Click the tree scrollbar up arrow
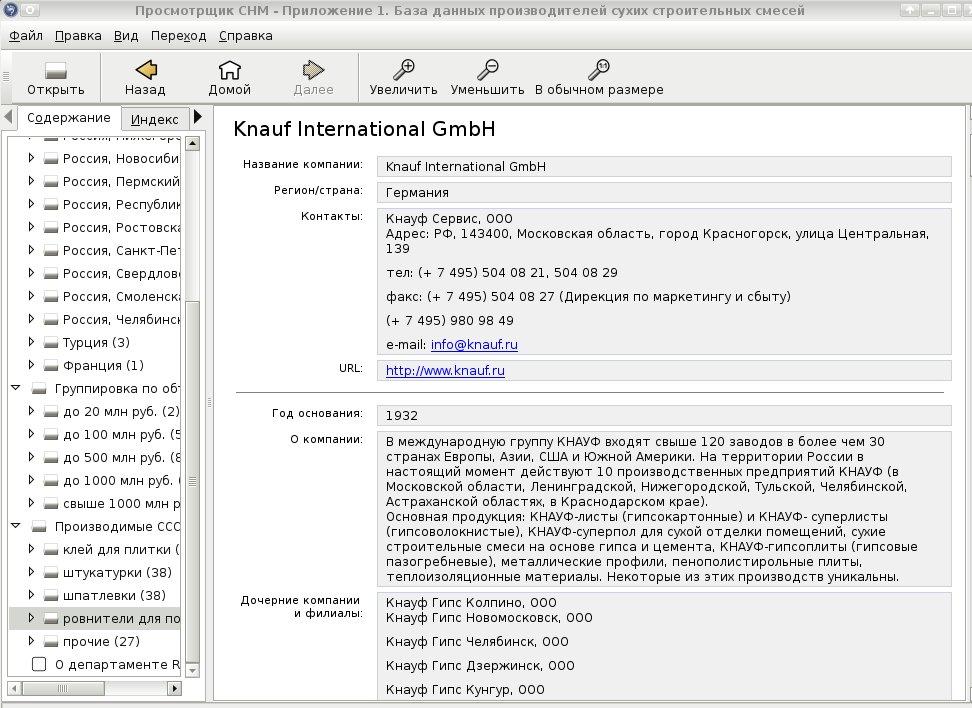Image resolution: width=972 pixels, height=708 pixels. 192,144
